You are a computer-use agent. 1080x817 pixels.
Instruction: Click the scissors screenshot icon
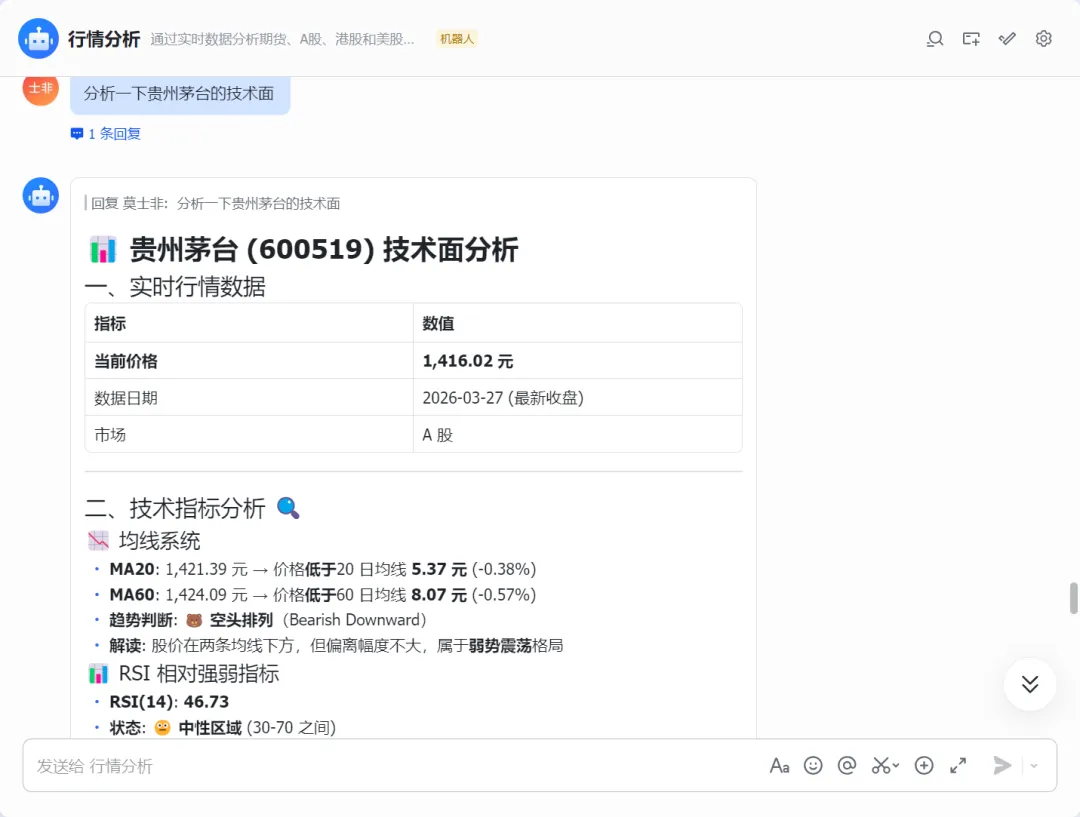click(x=881, y=765)
